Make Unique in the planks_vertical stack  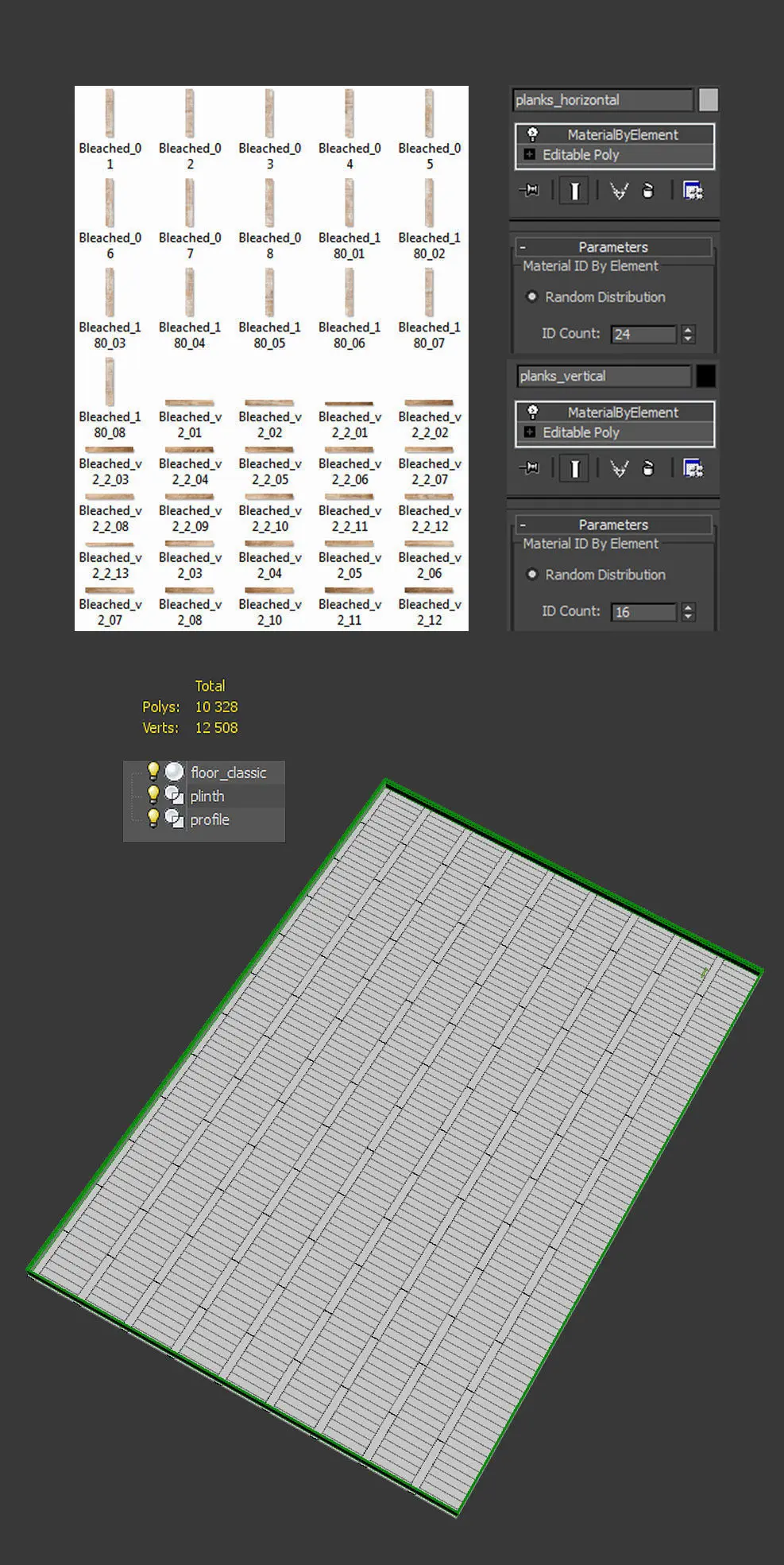[619, 468]
